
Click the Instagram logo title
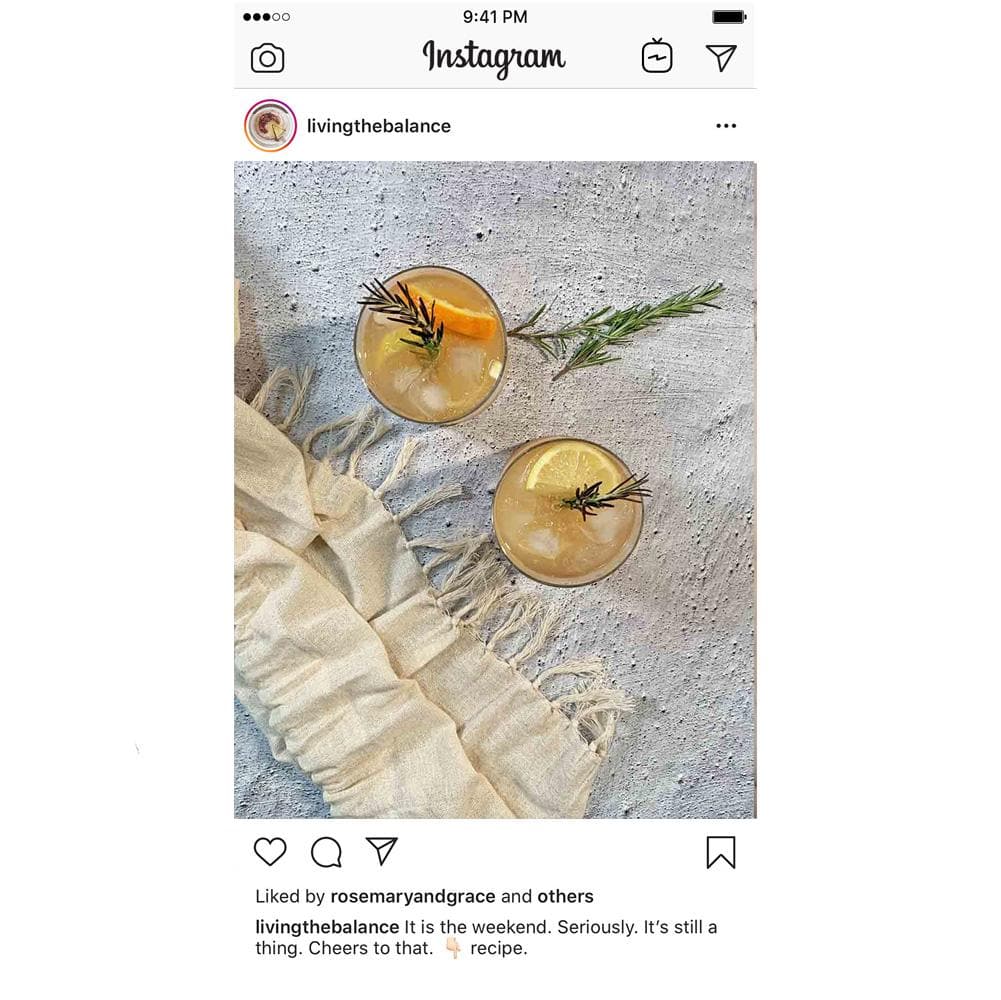coord(494,57)
